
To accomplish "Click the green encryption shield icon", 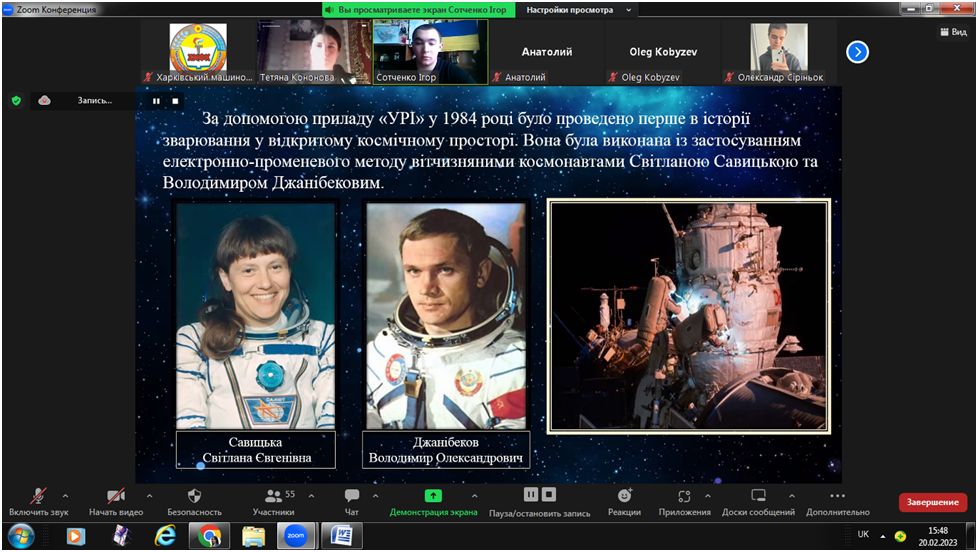I will pos(17,100).
